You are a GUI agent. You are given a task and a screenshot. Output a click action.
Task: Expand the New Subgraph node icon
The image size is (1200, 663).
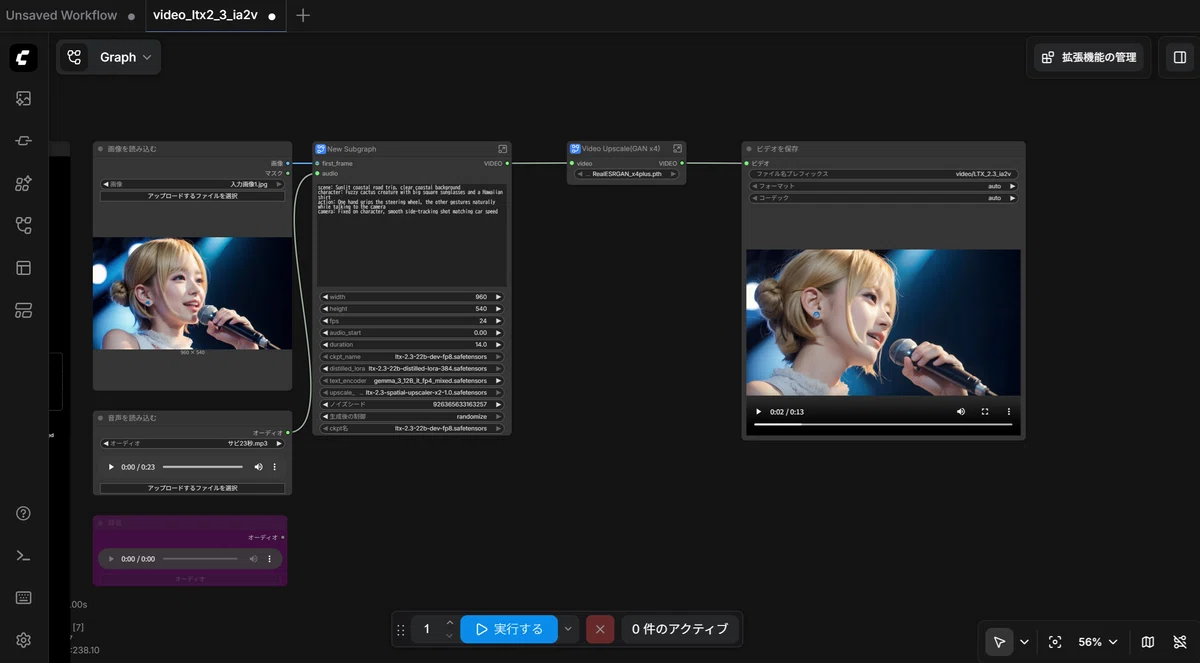pos(503,148)
